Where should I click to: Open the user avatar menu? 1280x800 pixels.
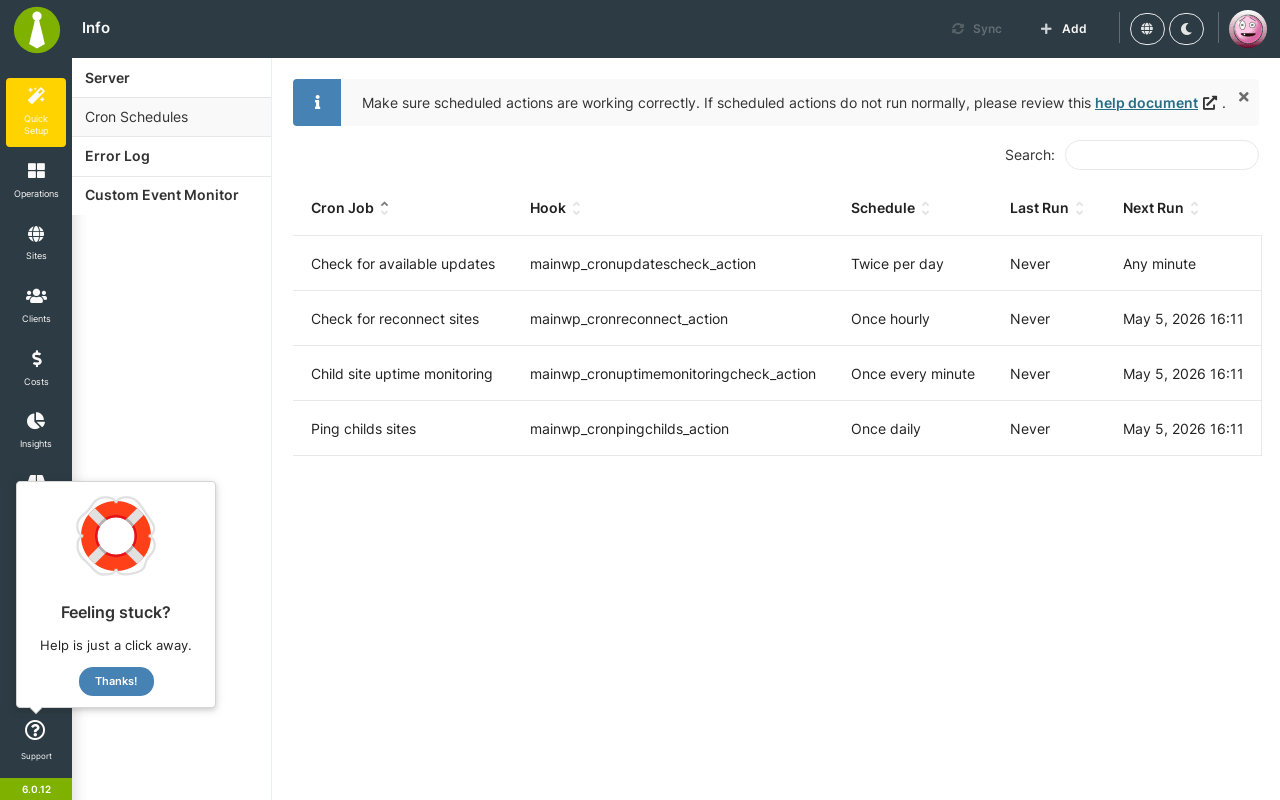1248,29
